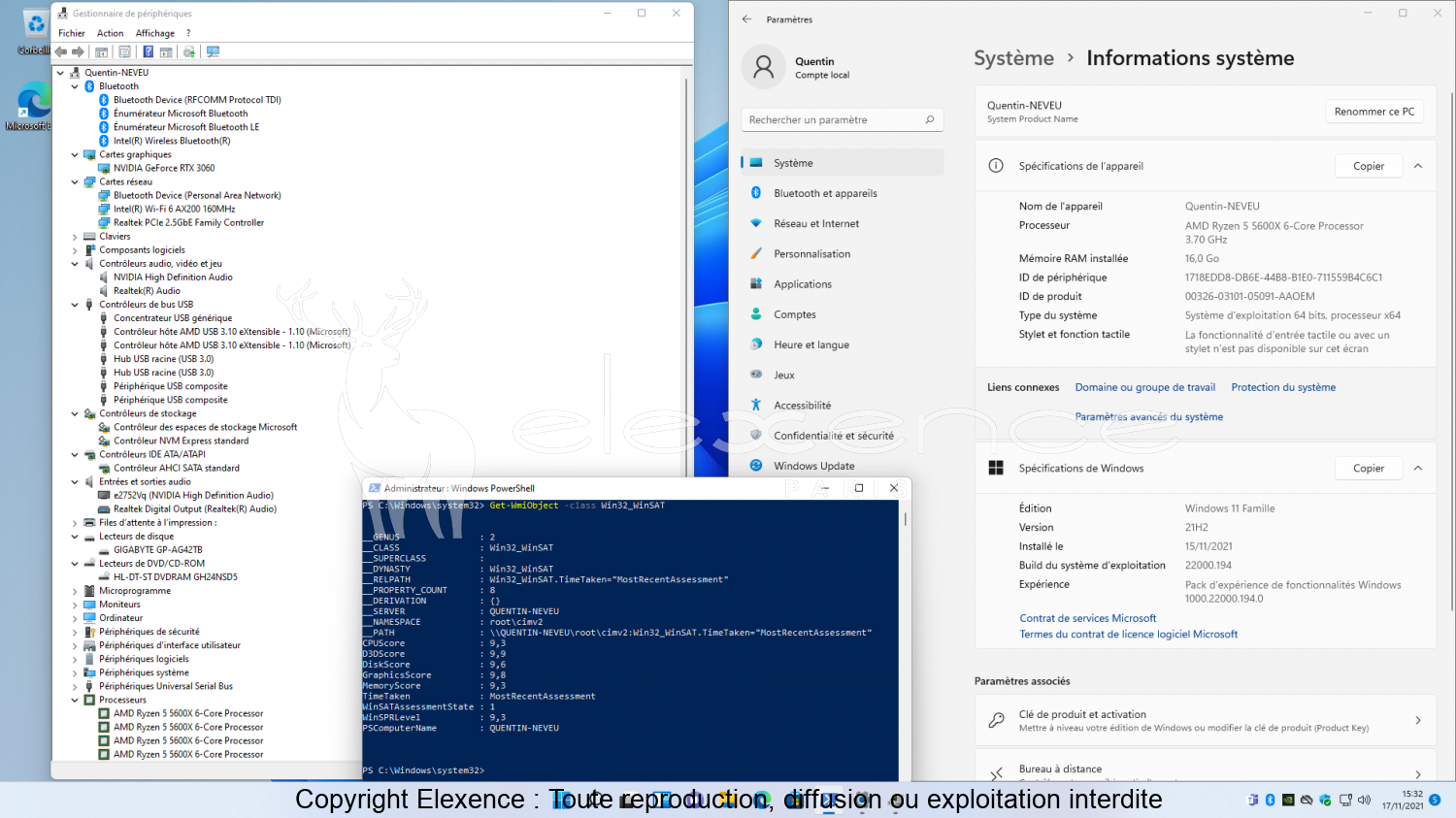Expand the Microprogramme category

75,590
